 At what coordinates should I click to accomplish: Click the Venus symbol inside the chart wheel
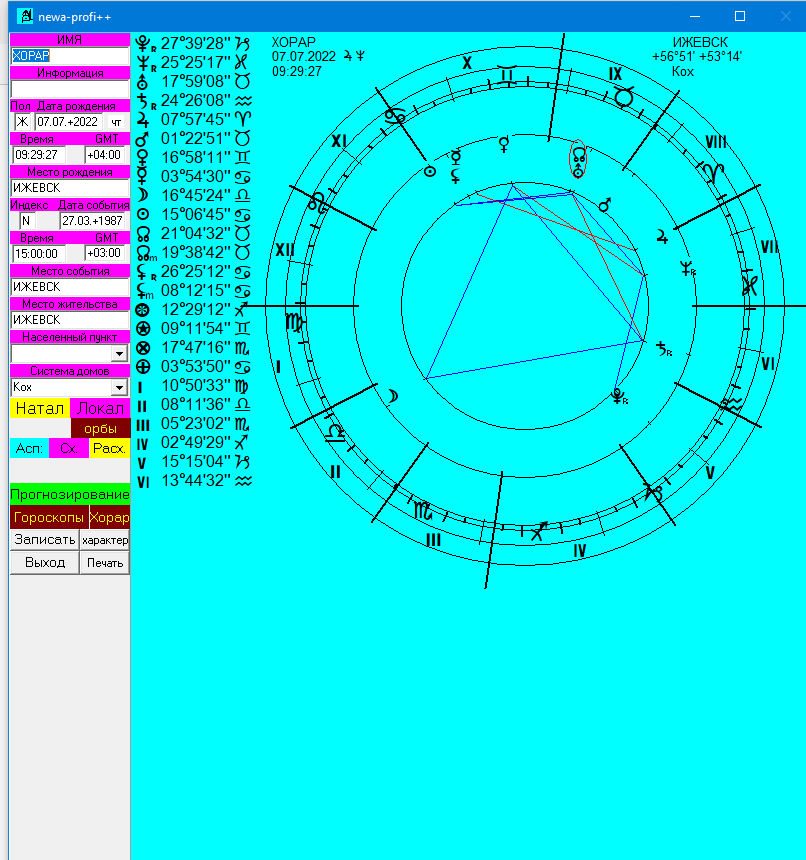coord(504,144)
